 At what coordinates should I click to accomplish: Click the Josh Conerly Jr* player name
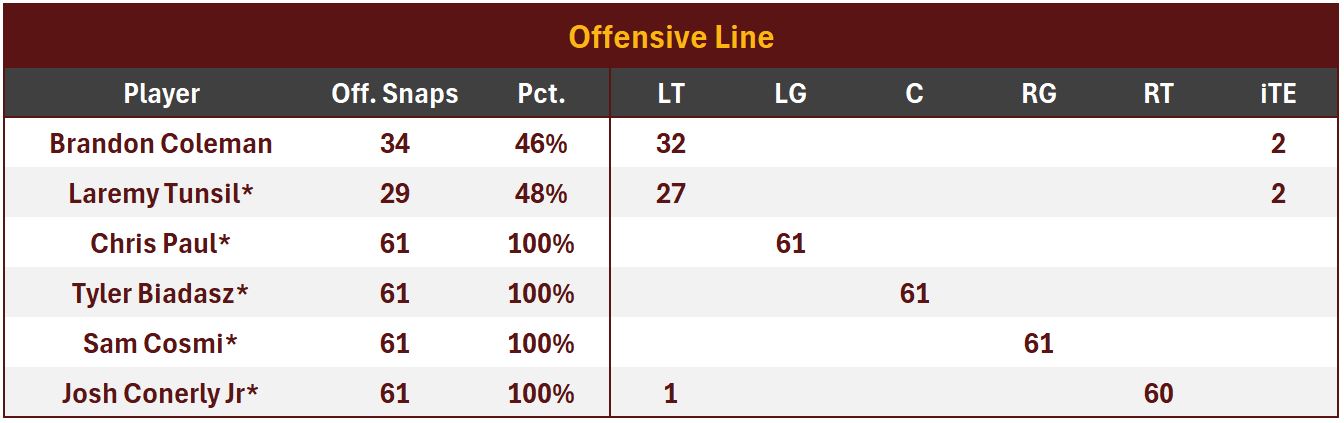coord(161,393)
